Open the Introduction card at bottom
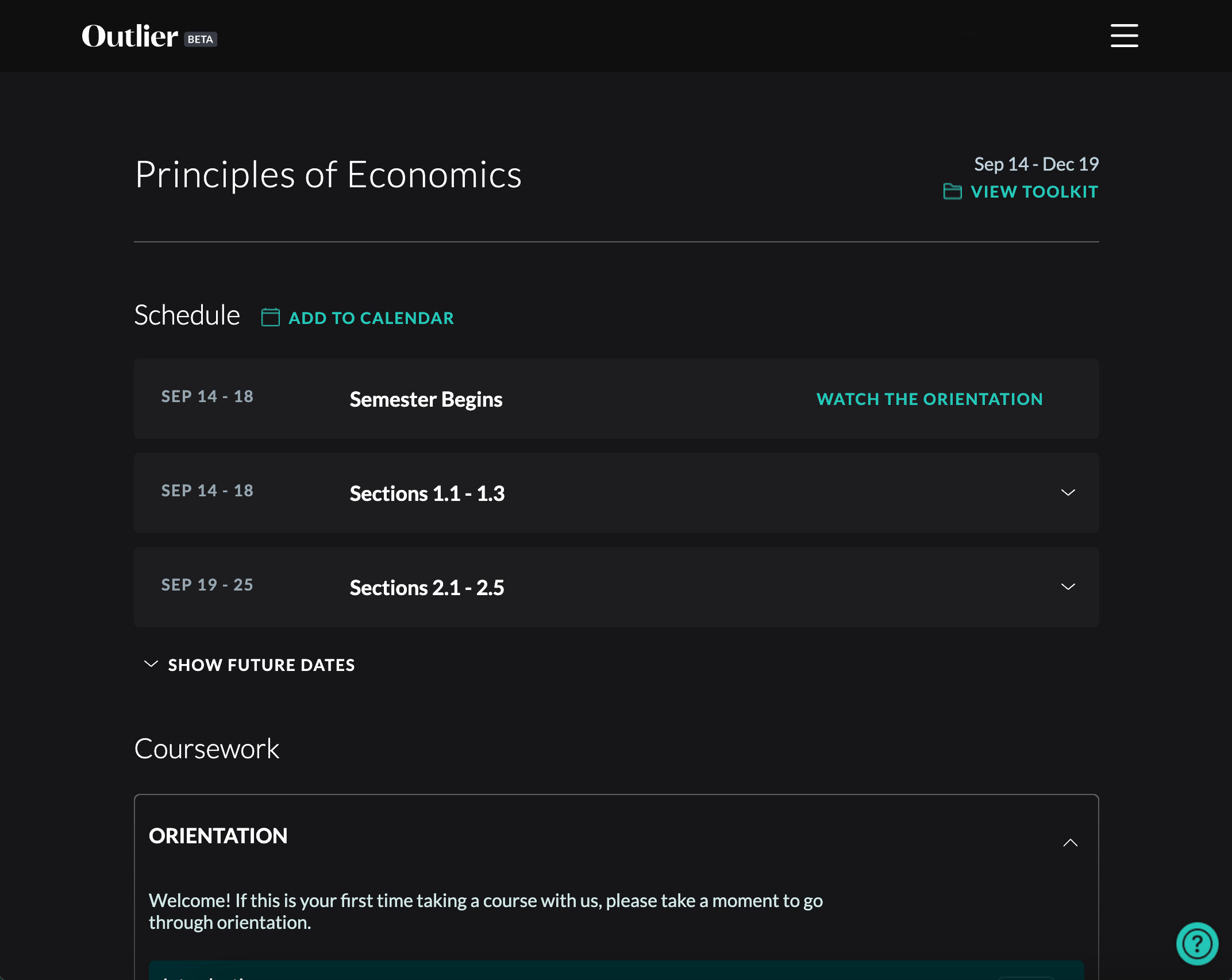The image size is (1232, 980). [x=575, y=972]
